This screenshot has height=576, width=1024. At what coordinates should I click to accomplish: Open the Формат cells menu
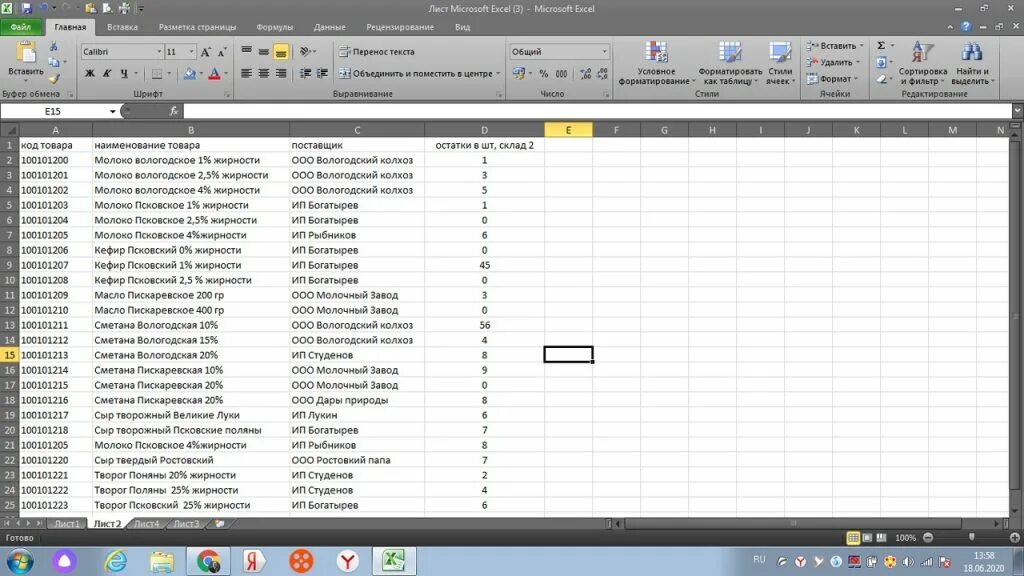pos(831,79)
